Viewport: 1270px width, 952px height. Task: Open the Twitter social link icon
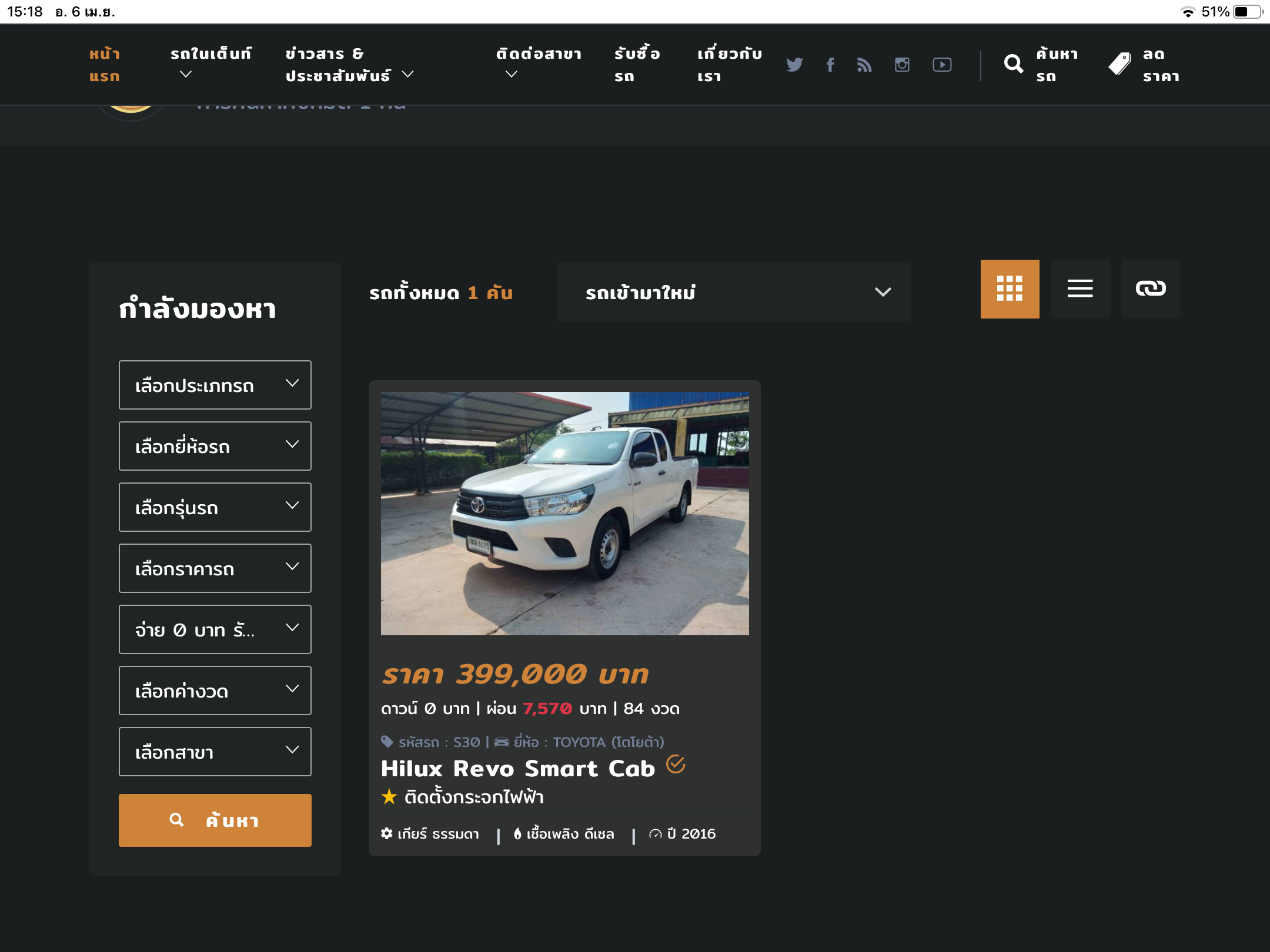[794, 65]
